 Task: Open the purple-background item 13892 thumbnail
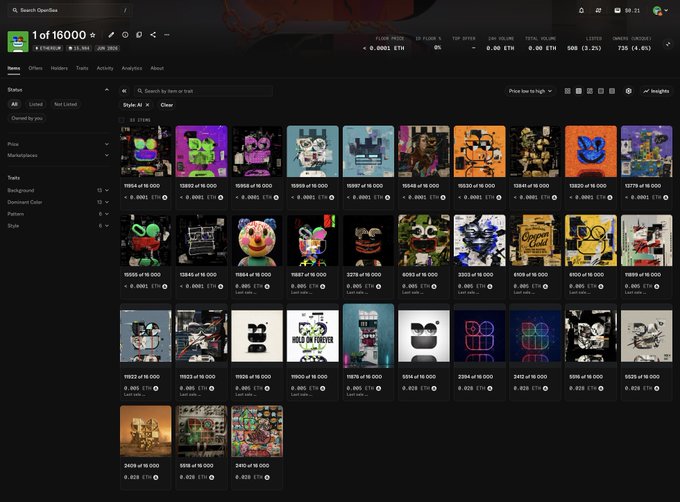pyautogui.click(x=201, y=151)
